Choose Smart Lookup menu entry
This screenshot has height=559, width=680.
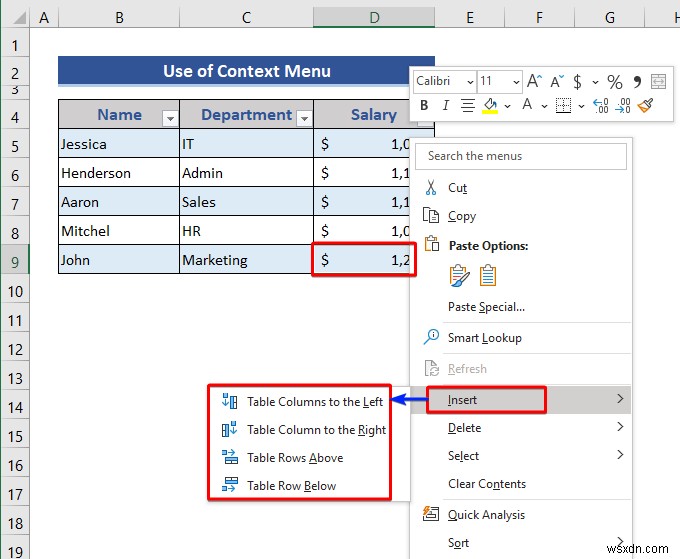(484, 338)
